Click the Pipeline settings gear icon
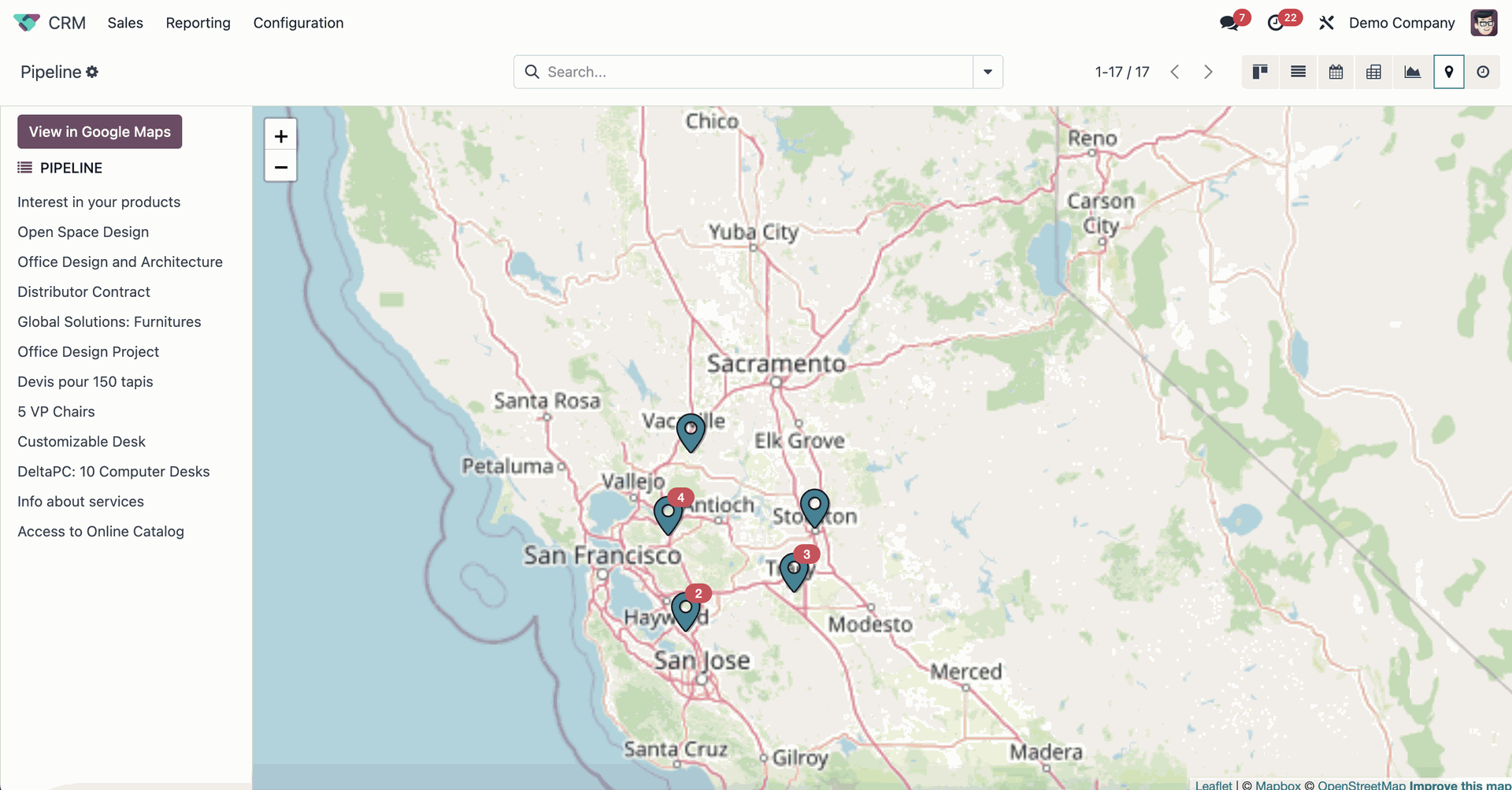 point(92,72)
